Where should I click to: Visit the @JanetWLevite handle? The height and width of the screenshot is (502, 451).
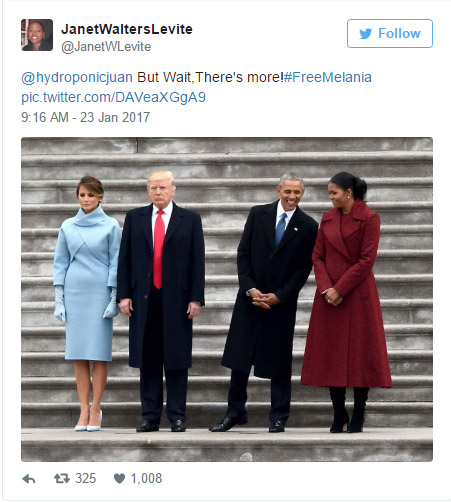106,47
